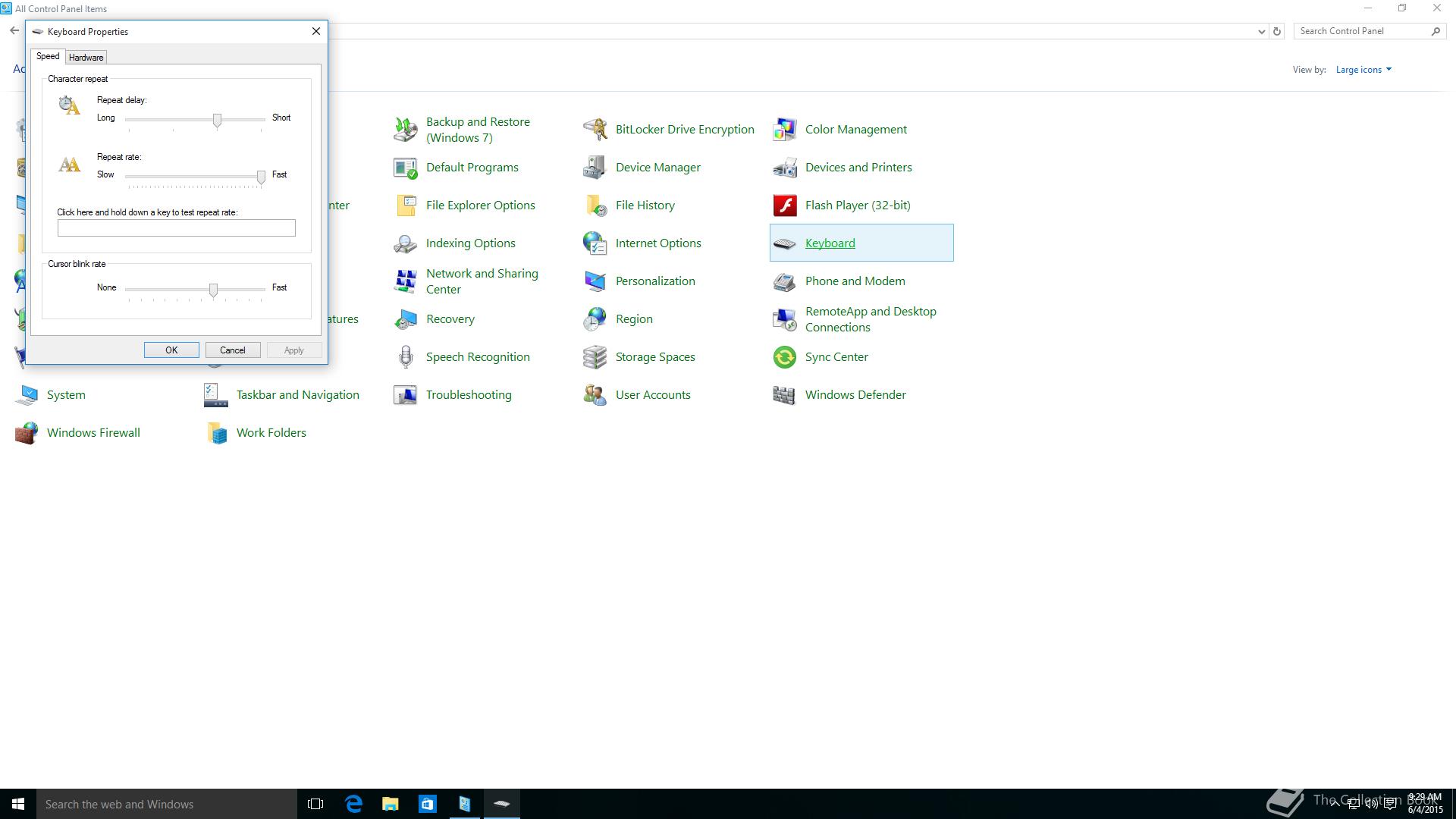Open Speech Recognition icon

pos(405,357)
